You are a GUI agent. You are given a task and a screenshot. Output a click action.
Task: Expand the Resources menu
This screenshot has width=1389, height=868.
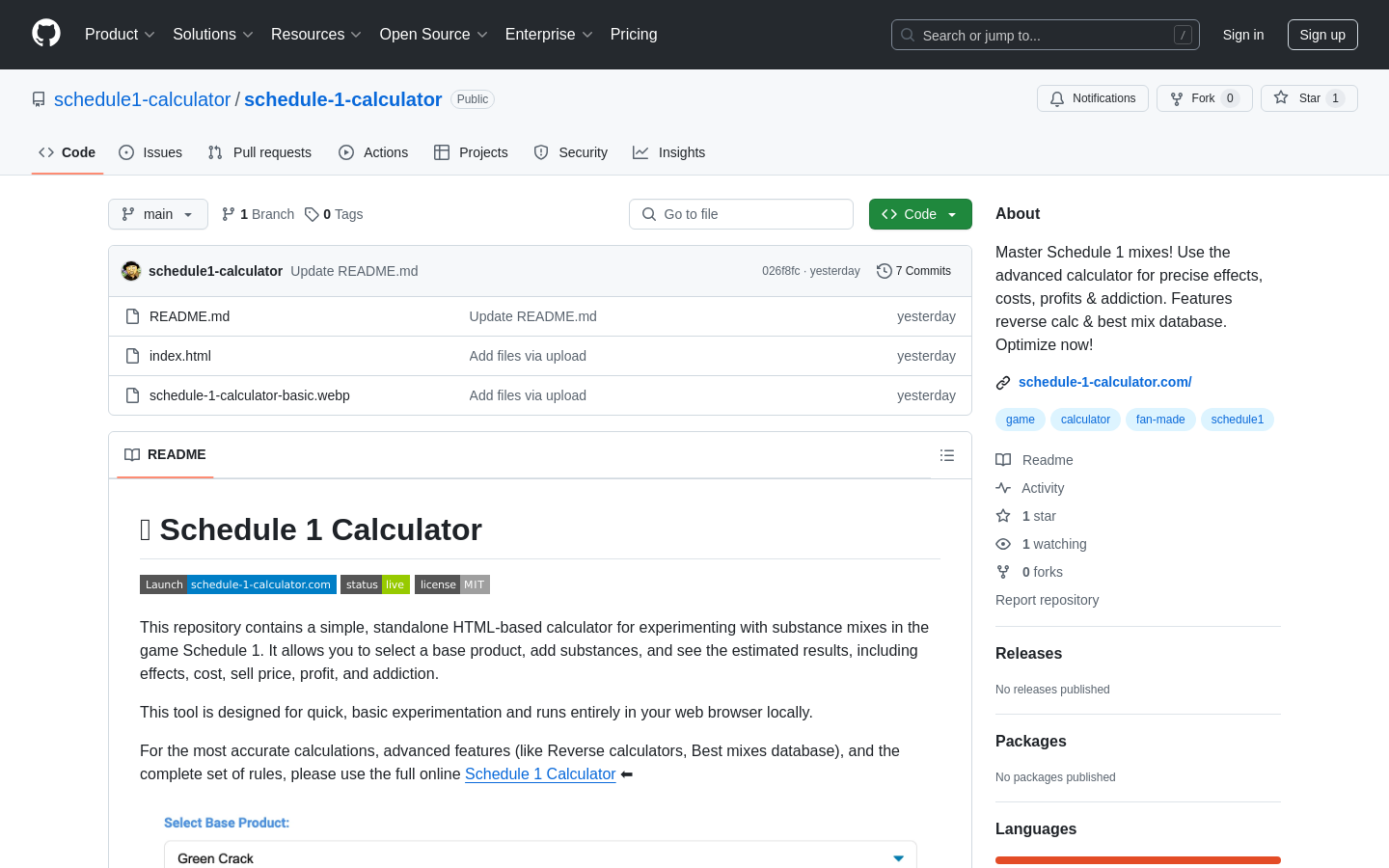[x=316, y=35]
